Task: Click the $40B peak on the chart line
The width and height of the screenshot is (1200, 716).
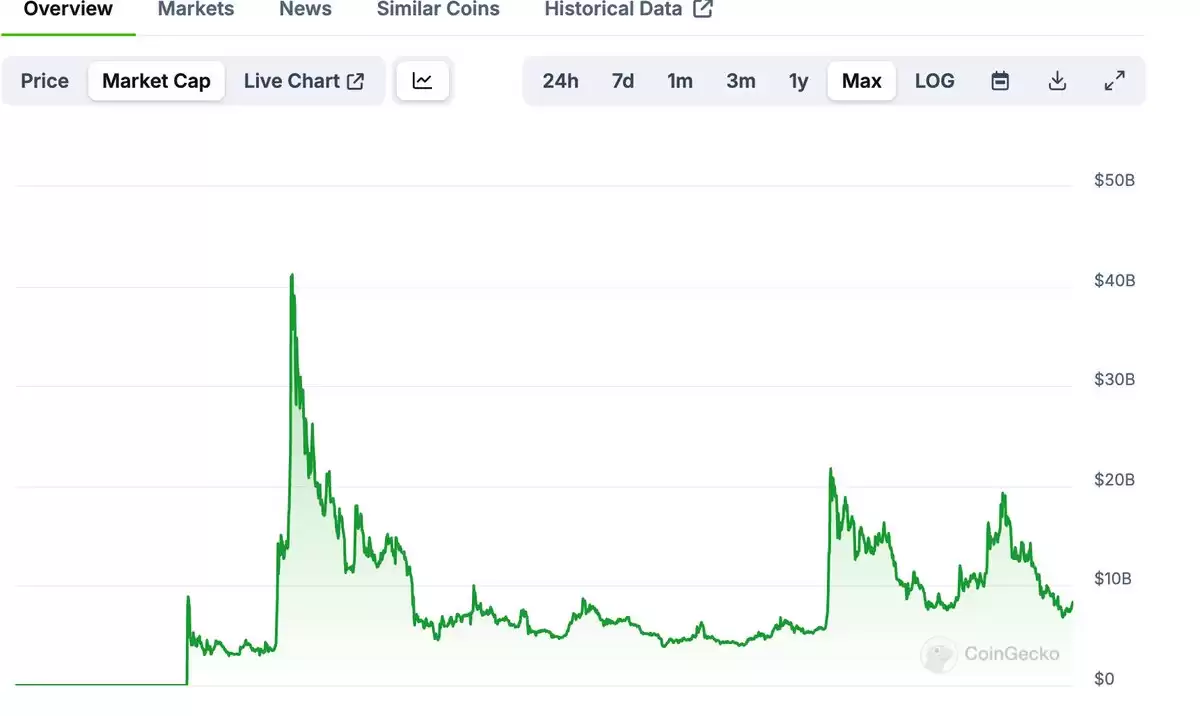Action: (291, 275)
